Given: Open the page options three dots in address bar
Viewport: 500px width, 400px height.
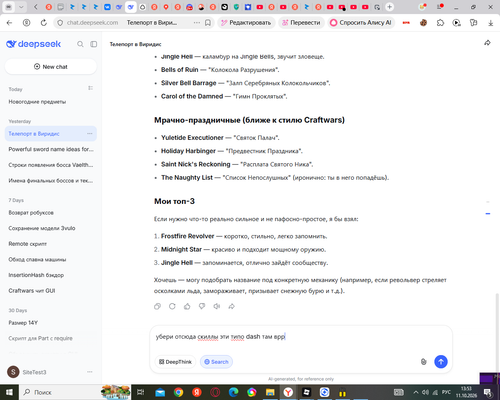Looking at the screenshot, I should (197, 23).
